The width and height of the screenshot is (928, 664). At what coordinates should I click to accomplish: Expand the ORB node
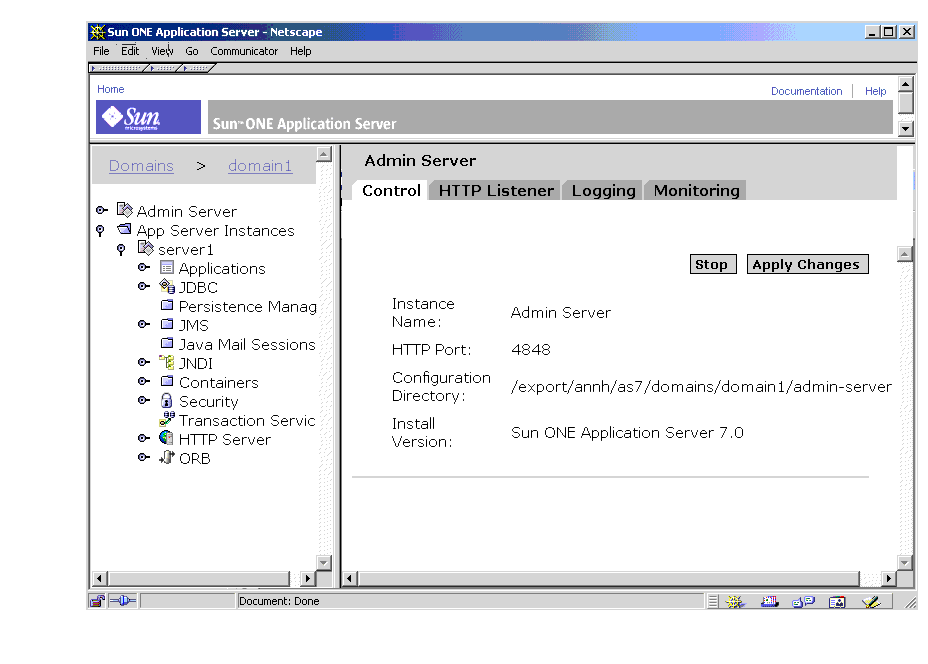coord(143,457)
